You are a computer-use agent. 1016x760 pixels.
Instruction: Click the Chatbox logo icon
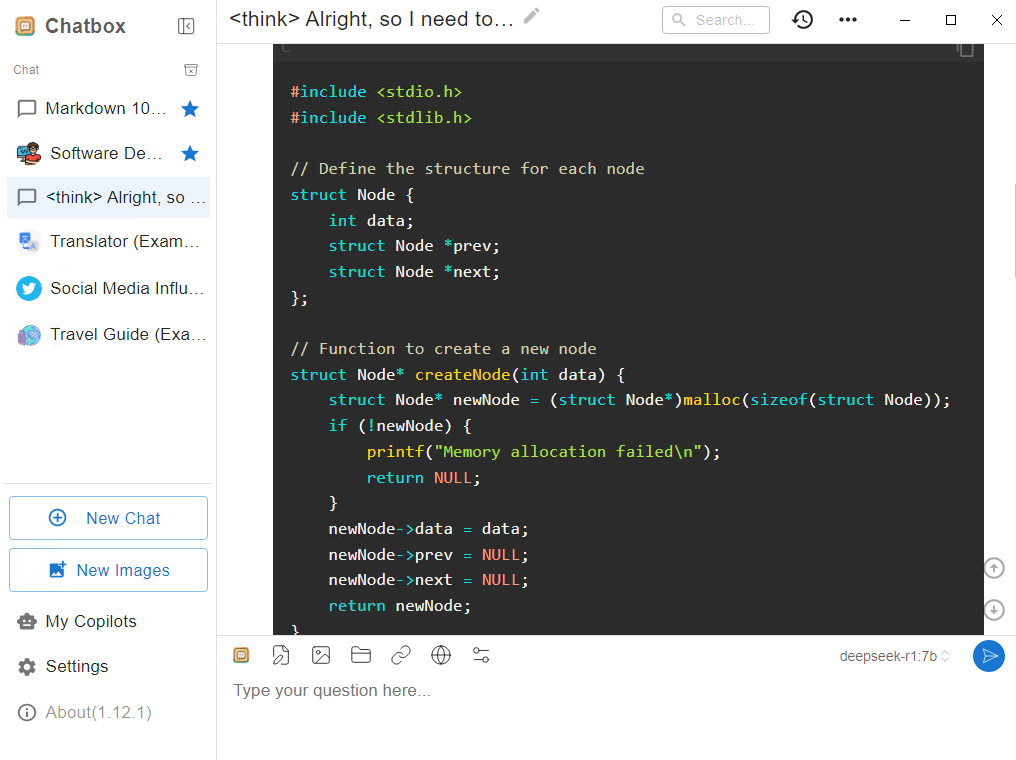pos(25,26)
